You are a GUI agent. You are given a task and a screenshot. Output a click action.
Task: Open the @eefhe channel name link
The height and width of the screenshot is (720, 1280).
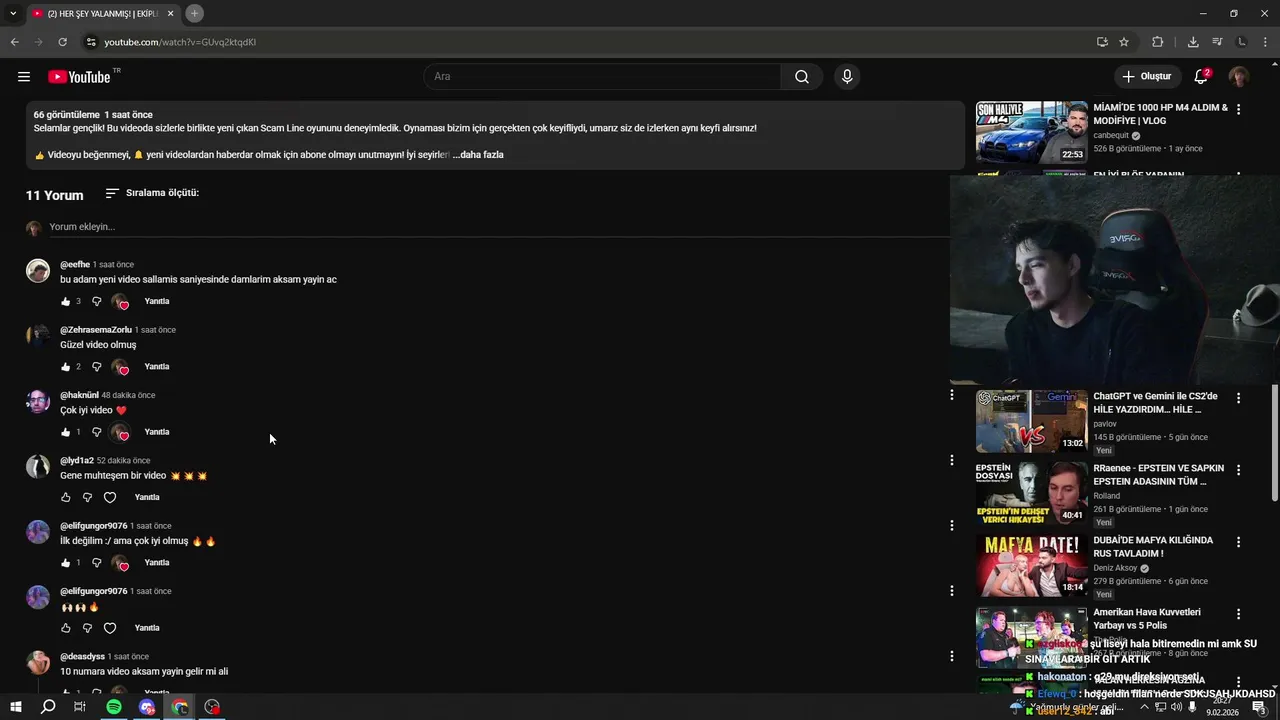point(75,265)
